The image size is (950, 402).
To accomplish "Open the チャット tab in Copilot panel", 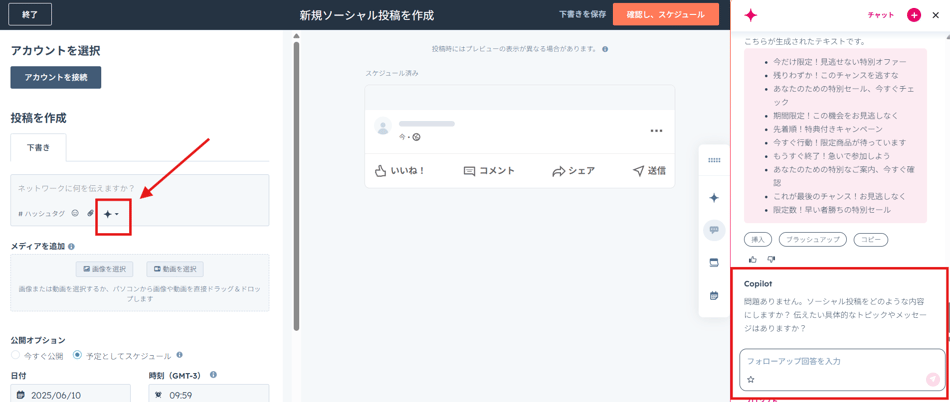I will point(880,15).
